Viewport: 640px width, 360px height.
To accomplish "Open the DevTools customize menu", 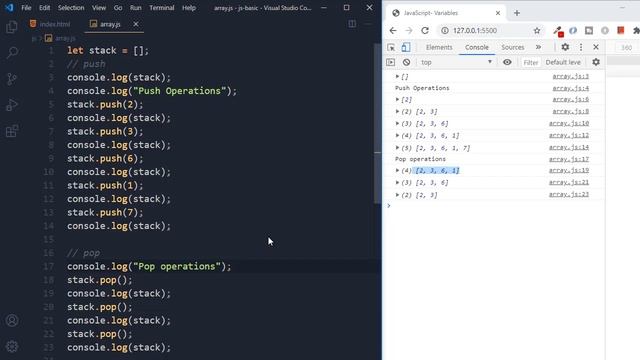I will pyautogui.click(x=581, y=47).
